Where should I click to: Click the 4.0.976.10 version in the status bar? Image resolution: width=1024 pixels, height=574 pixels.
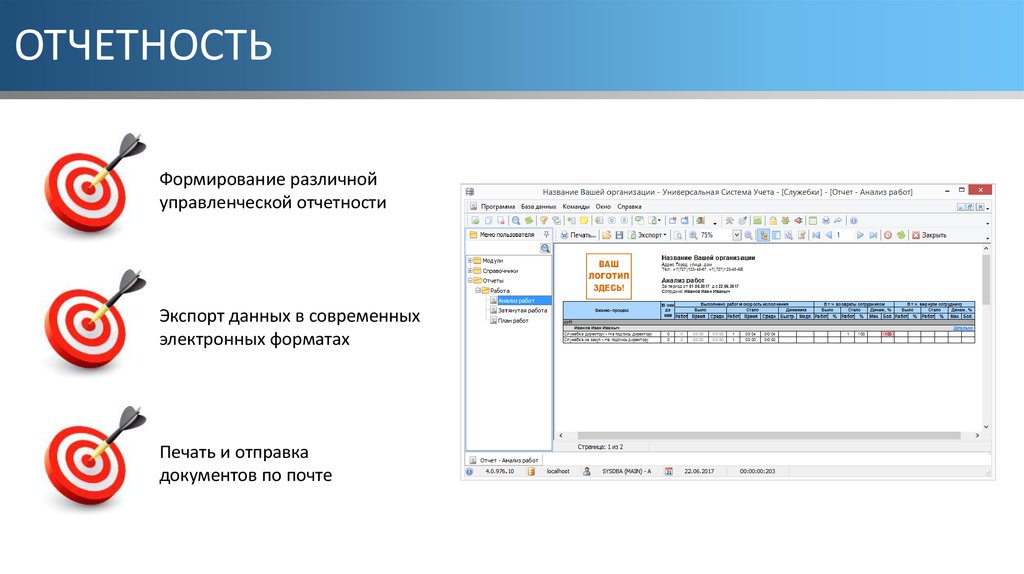coord(500,471)
